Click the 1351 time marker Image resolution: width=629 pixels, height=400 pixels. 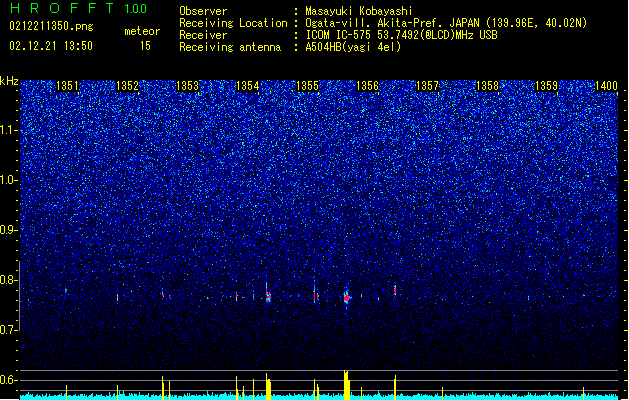pyautogui.click(x=67, y=86)
